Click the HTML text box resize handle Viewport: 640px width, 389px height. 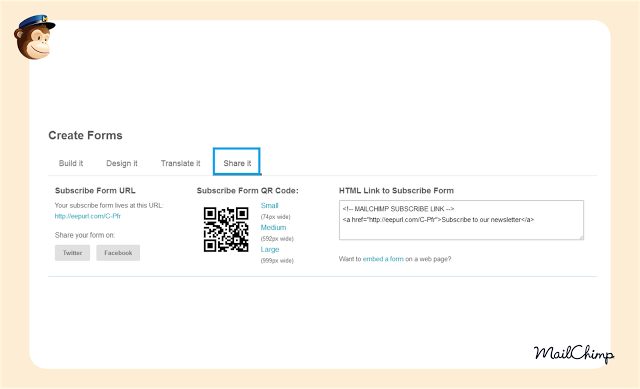pyautogui.click(x=581, y=237)
